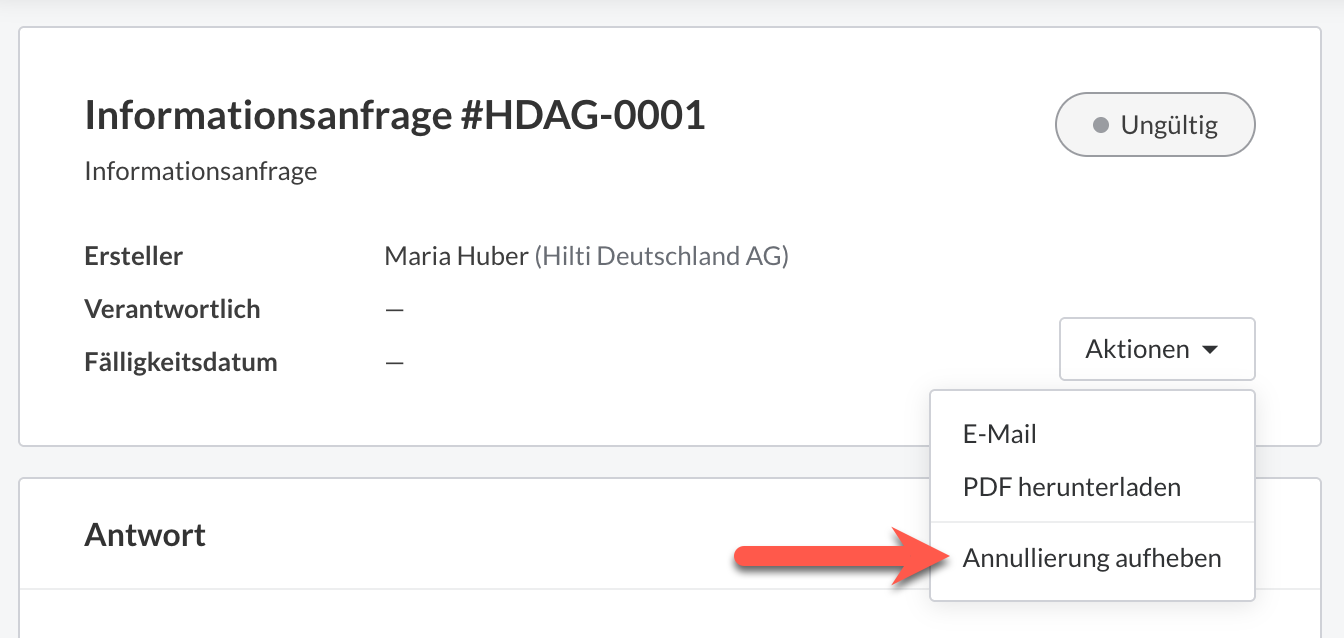The image size is (1344, 638).
Task: Click the Verantwortlich field label
Action: point(172,309)
